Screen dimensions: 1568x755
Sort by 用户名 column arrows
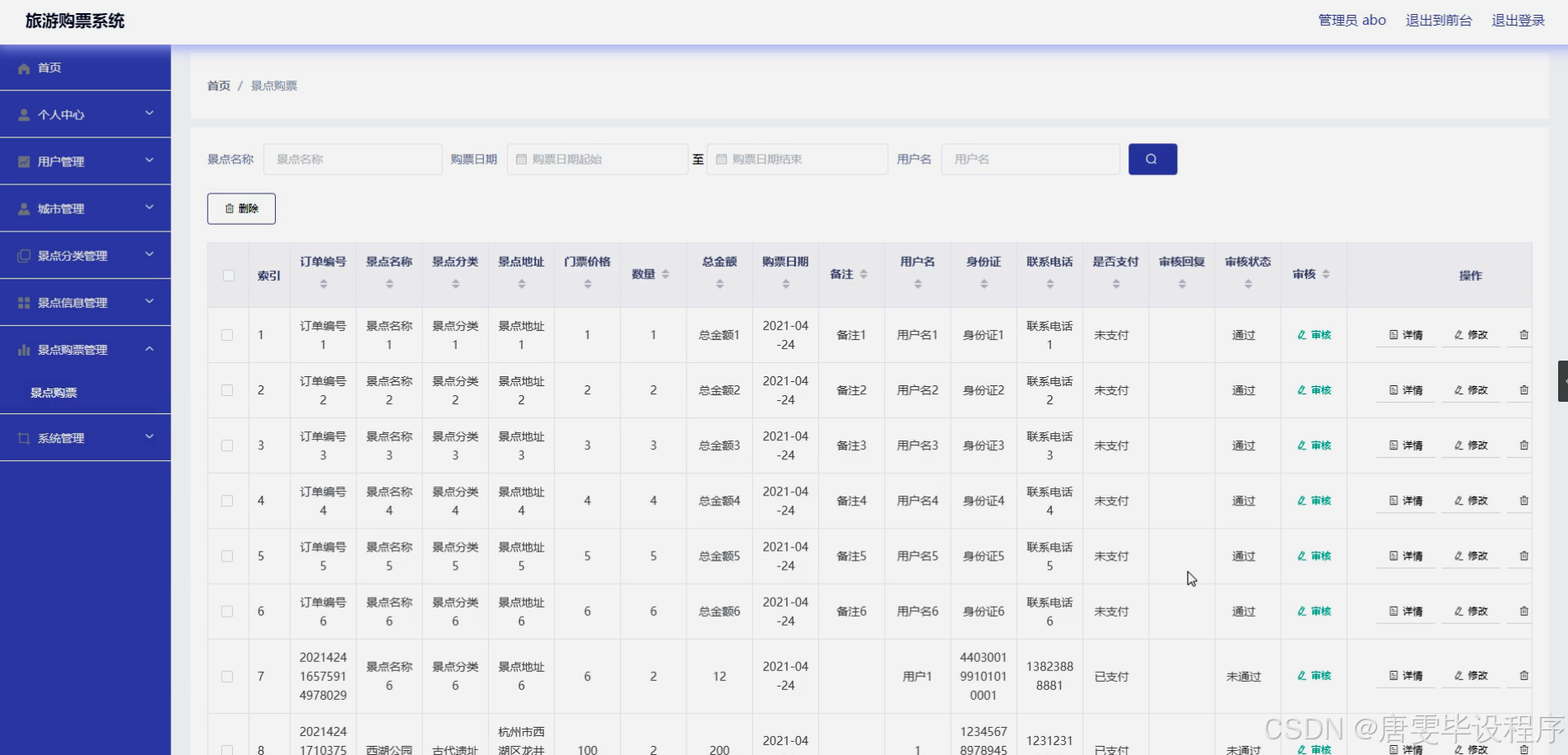(918, 284)
